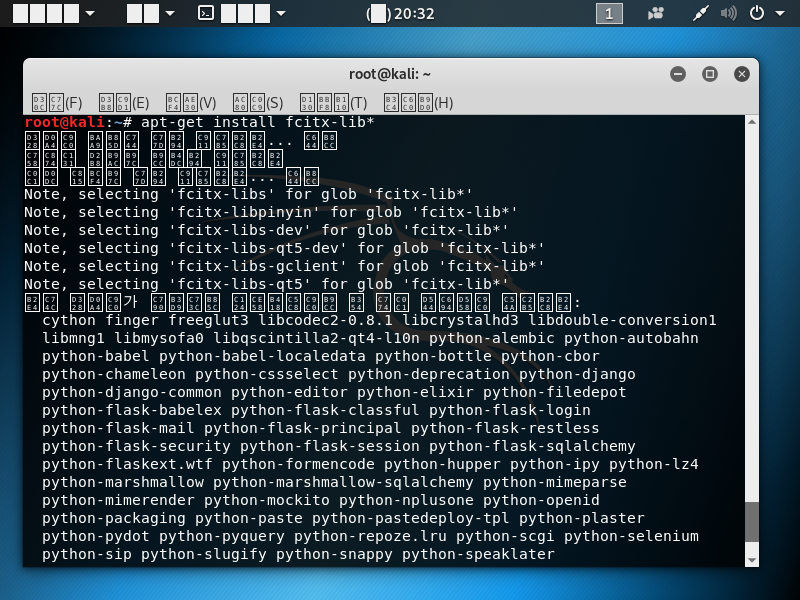Click the 'python-flaskext.wtf' package name

click(x=127, y=464)
